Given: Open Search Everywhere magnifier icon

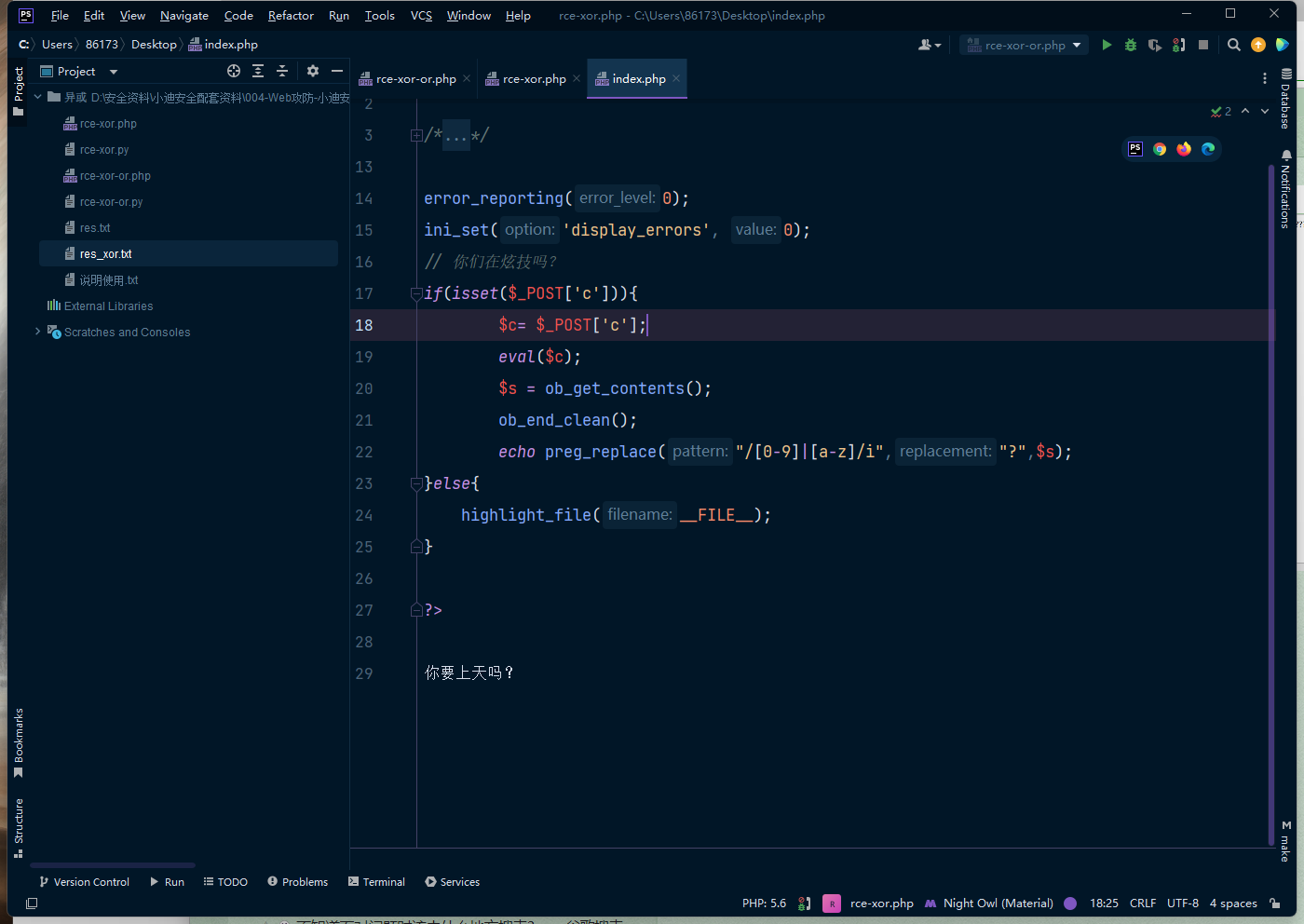Looking at the screenshot, I should point(1234,45).
